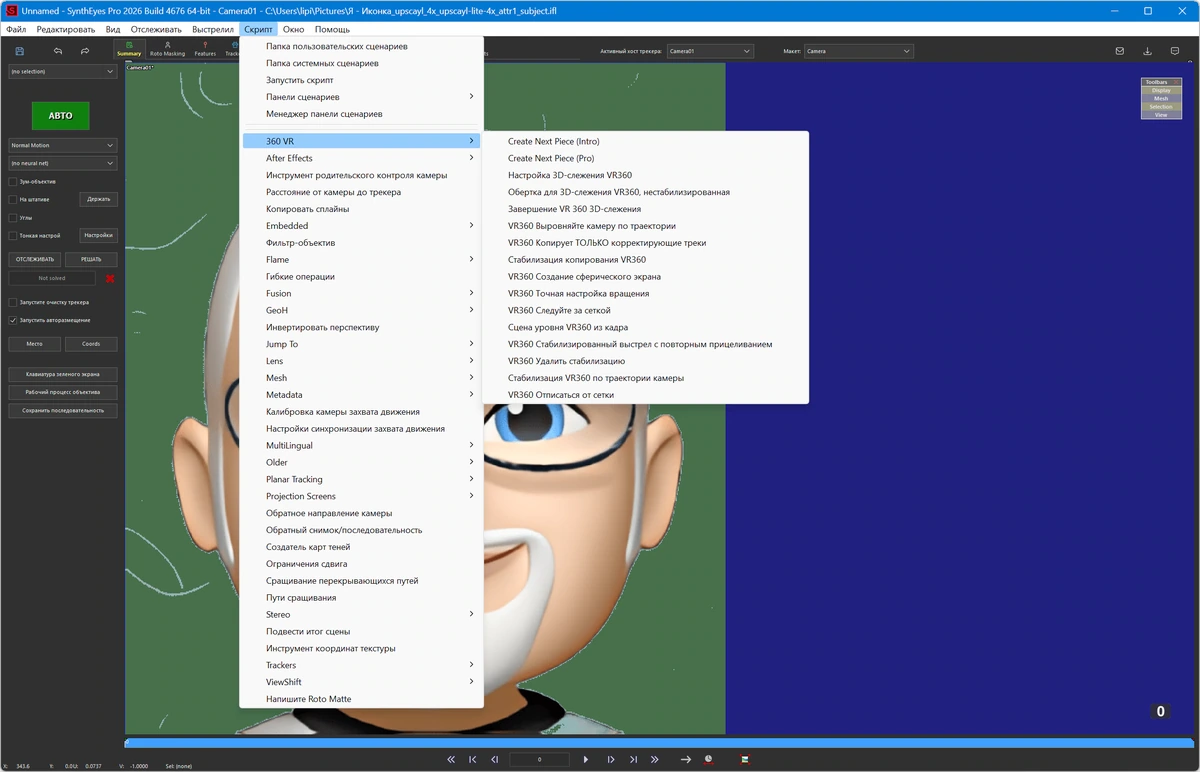Open the (no selection) dropdown
1200x772 pixels.
[63, 72]
